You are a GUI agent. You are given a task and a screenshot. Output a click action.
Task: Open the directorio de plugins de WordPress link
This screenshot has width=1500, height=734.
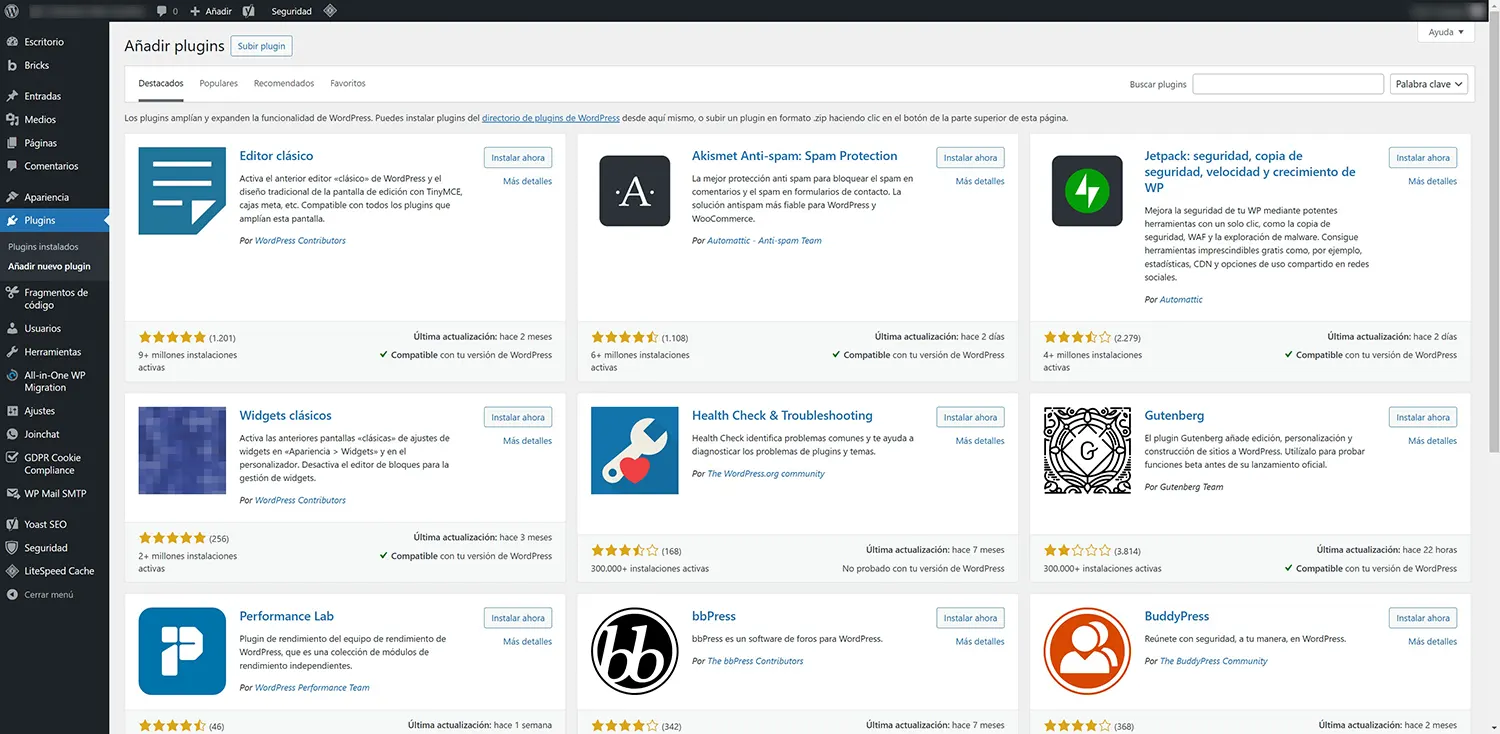(x=550, y=117)
